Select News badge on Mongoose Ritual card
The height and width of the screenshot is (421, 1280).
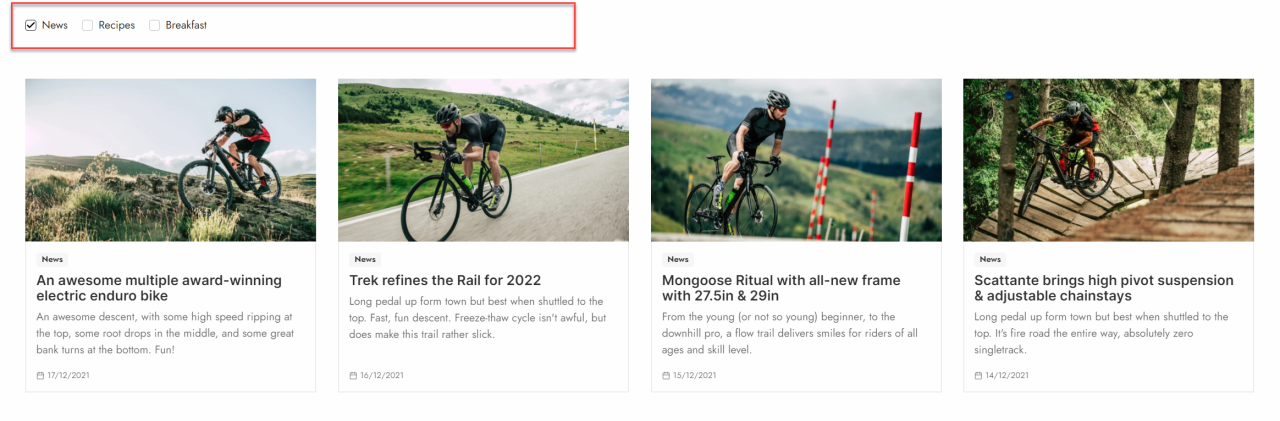[x=678, y=259]
